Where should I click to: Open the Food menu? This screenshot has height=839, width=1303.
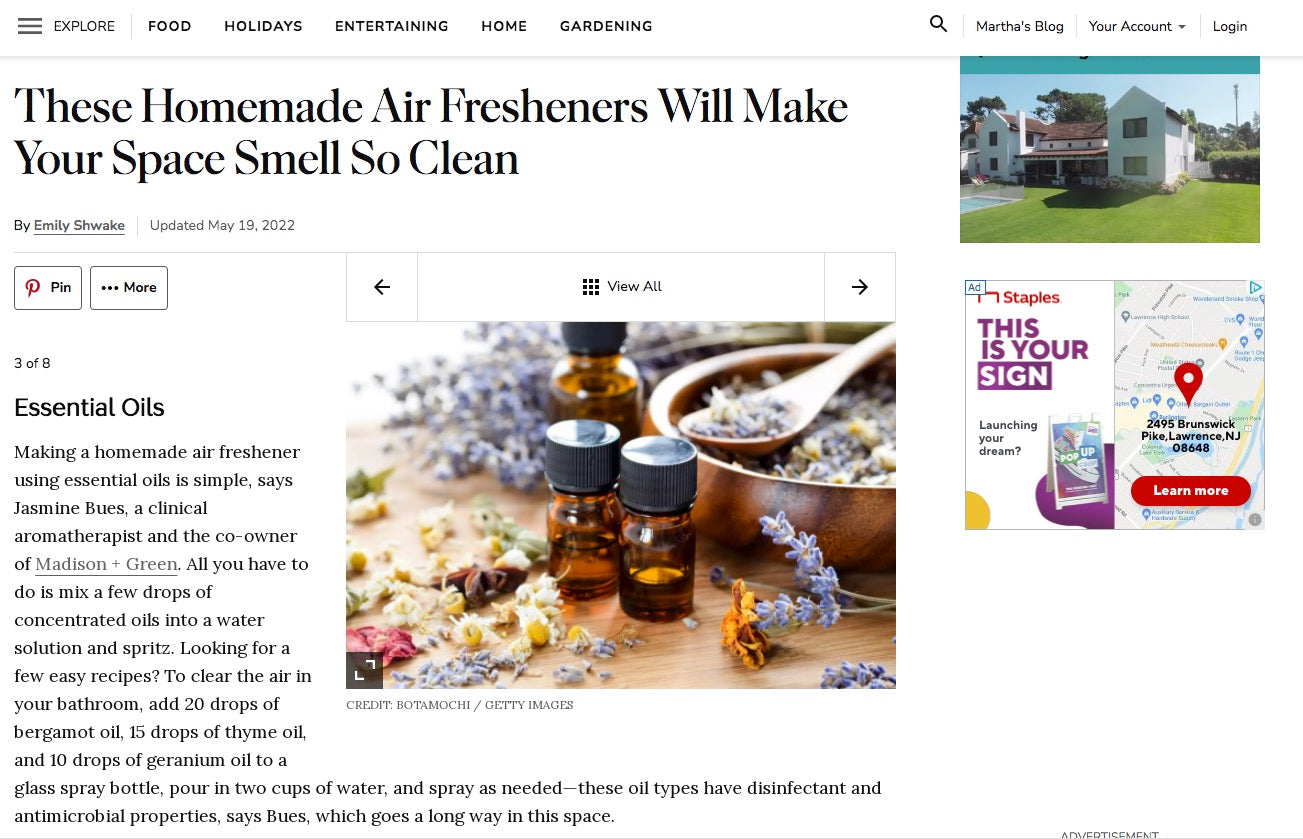[170, 26]
